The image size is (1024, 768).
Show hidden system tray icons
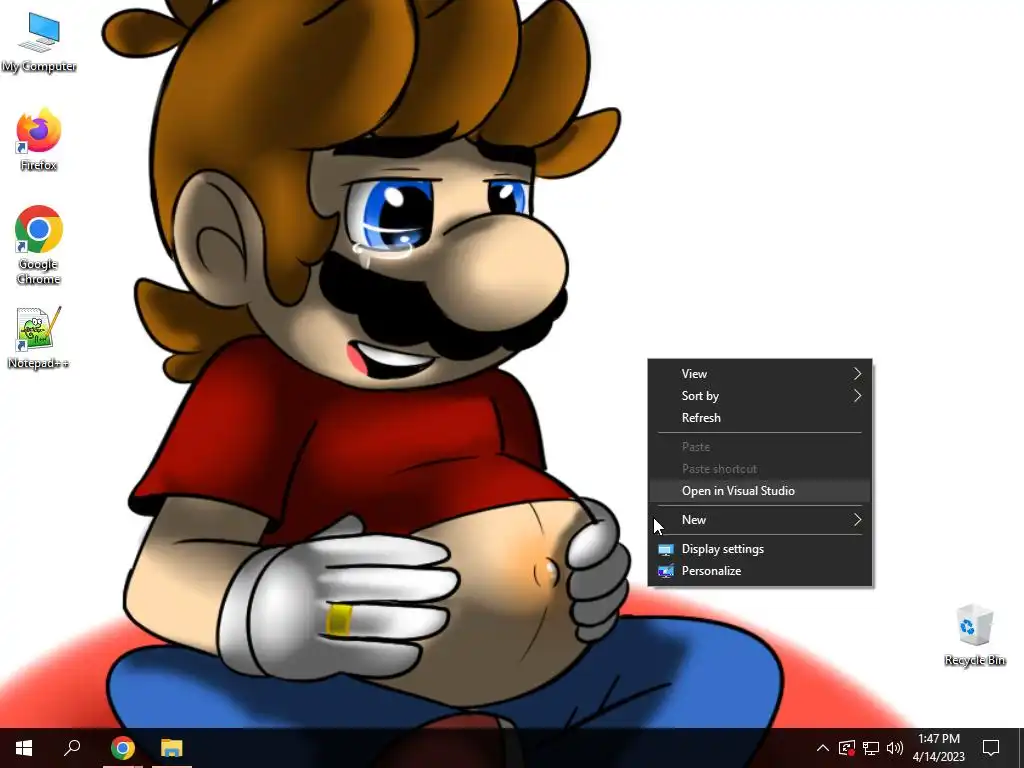823,748
